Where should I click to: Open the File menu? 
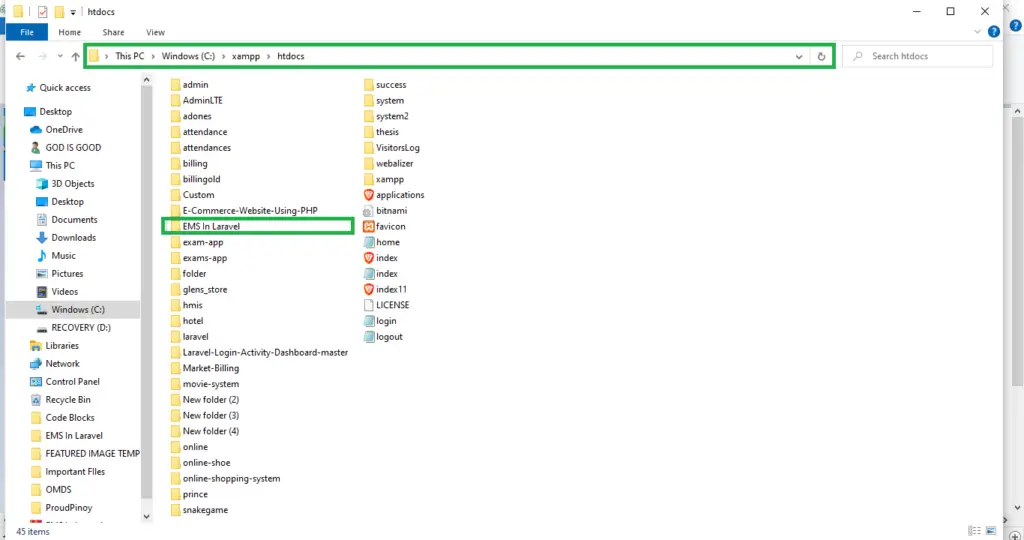(x=26, y=32)
